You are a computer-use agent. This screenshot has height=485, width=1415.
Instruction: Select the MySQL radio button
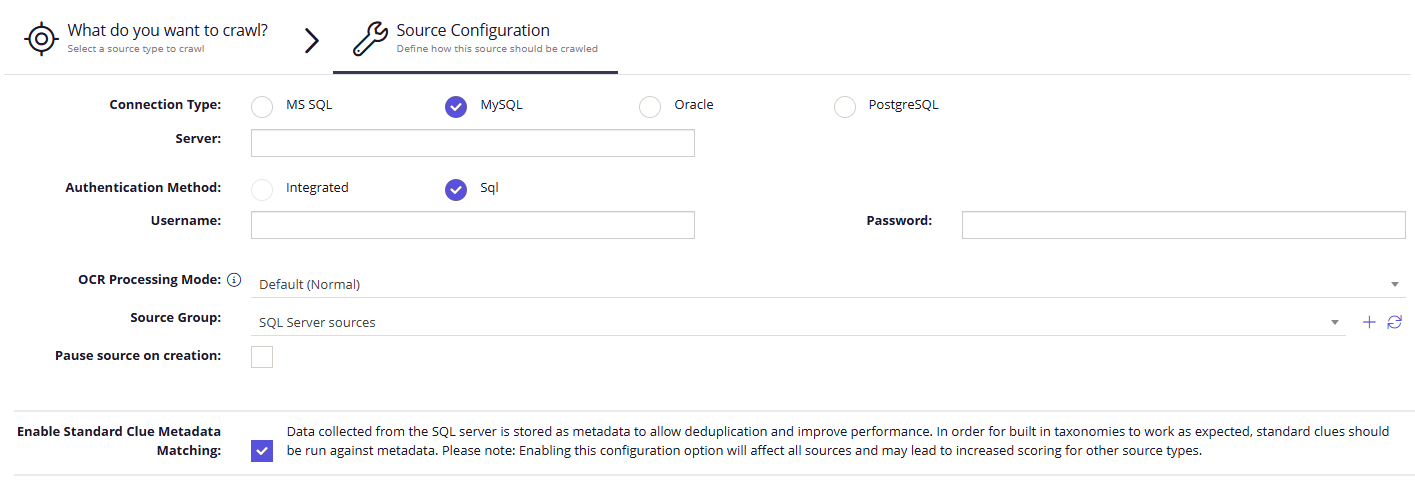tap(456, 107)
